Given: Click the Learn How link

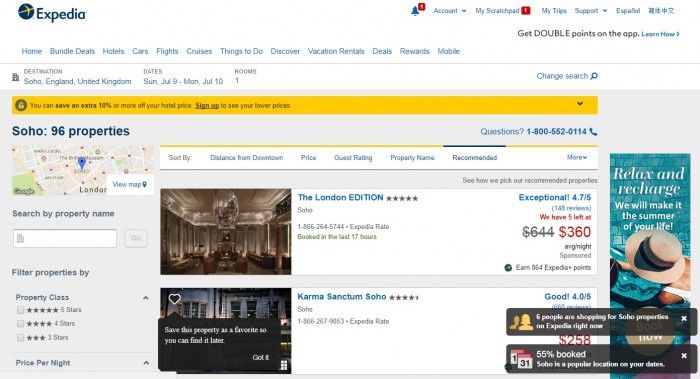Looking at the screenshot, I should 660,34.
